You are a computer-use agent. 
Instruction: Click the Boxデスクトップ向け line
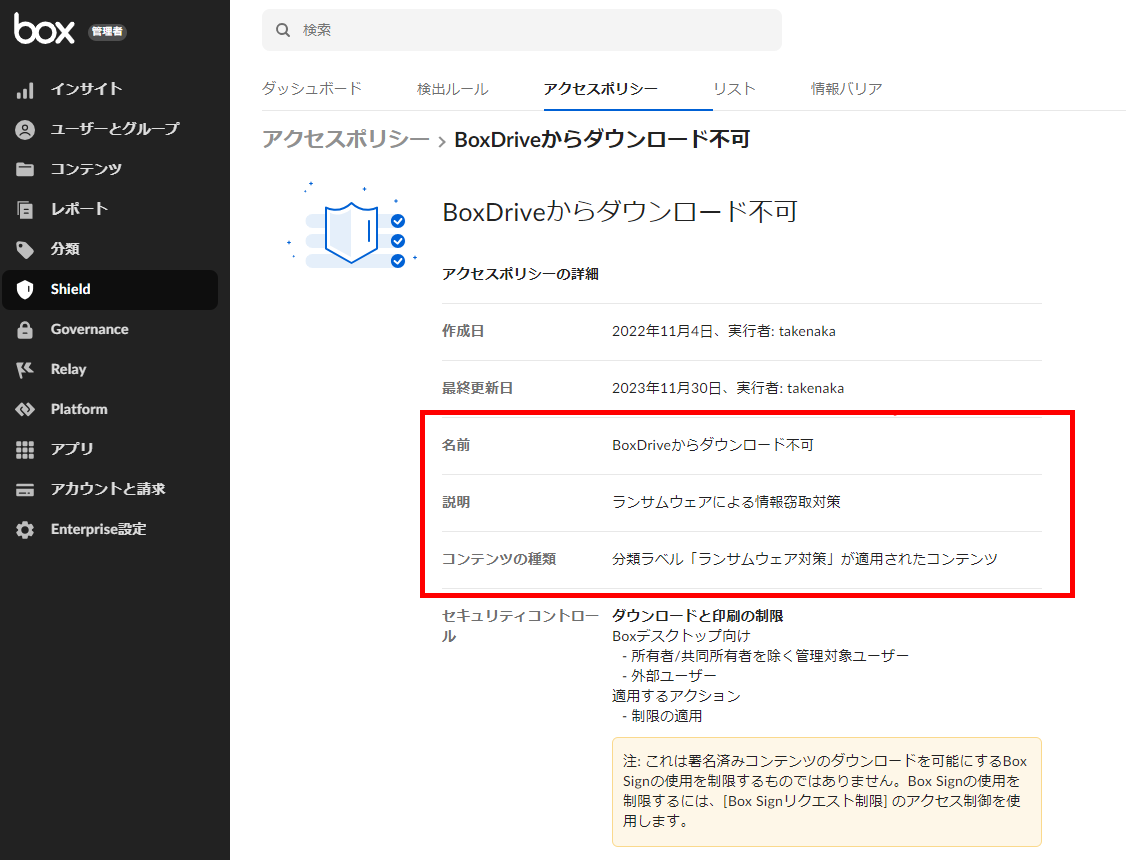pyautogui.click(x=681, y=636)
